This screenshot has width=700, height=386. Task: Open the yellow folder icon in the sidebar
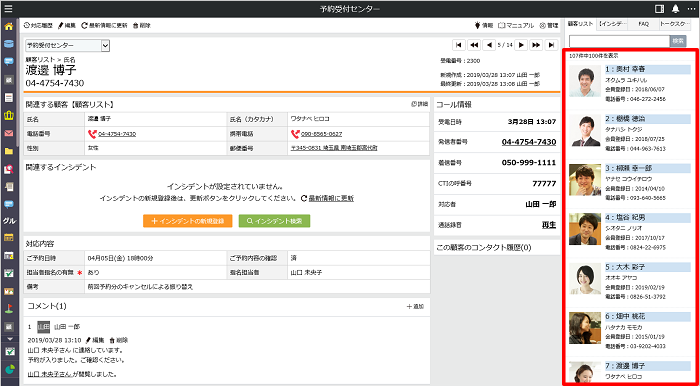pyautogui.click(x=8, y=151)
